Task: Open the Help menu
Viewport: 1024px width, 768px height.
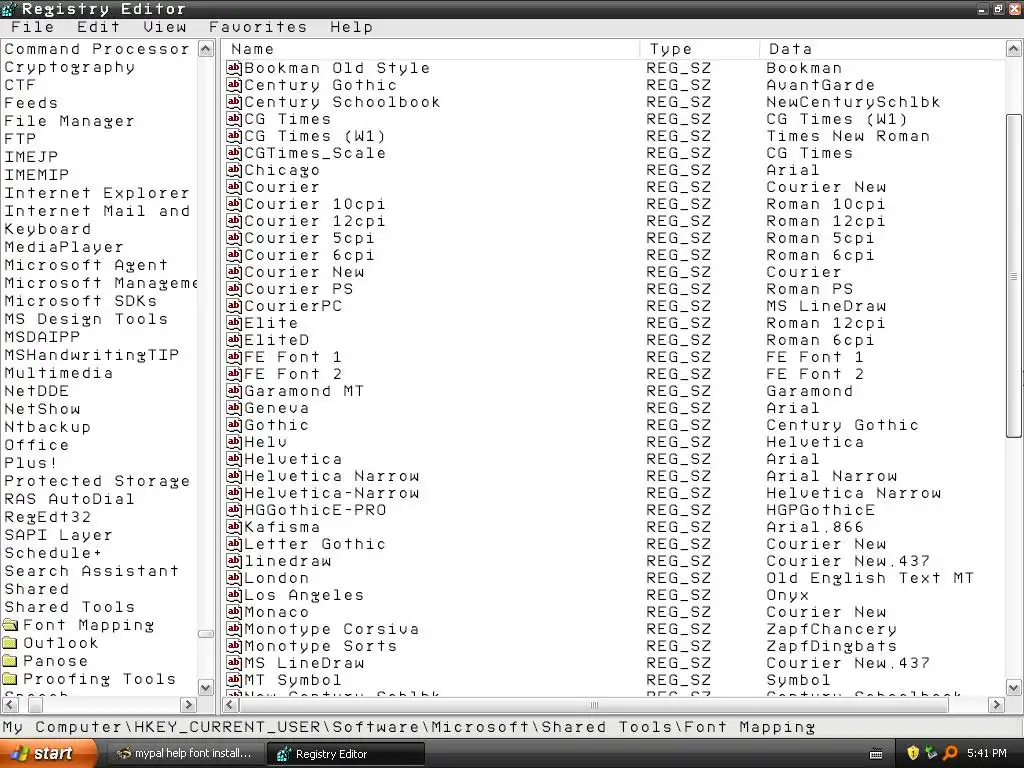Action: [x=351, y=27]
